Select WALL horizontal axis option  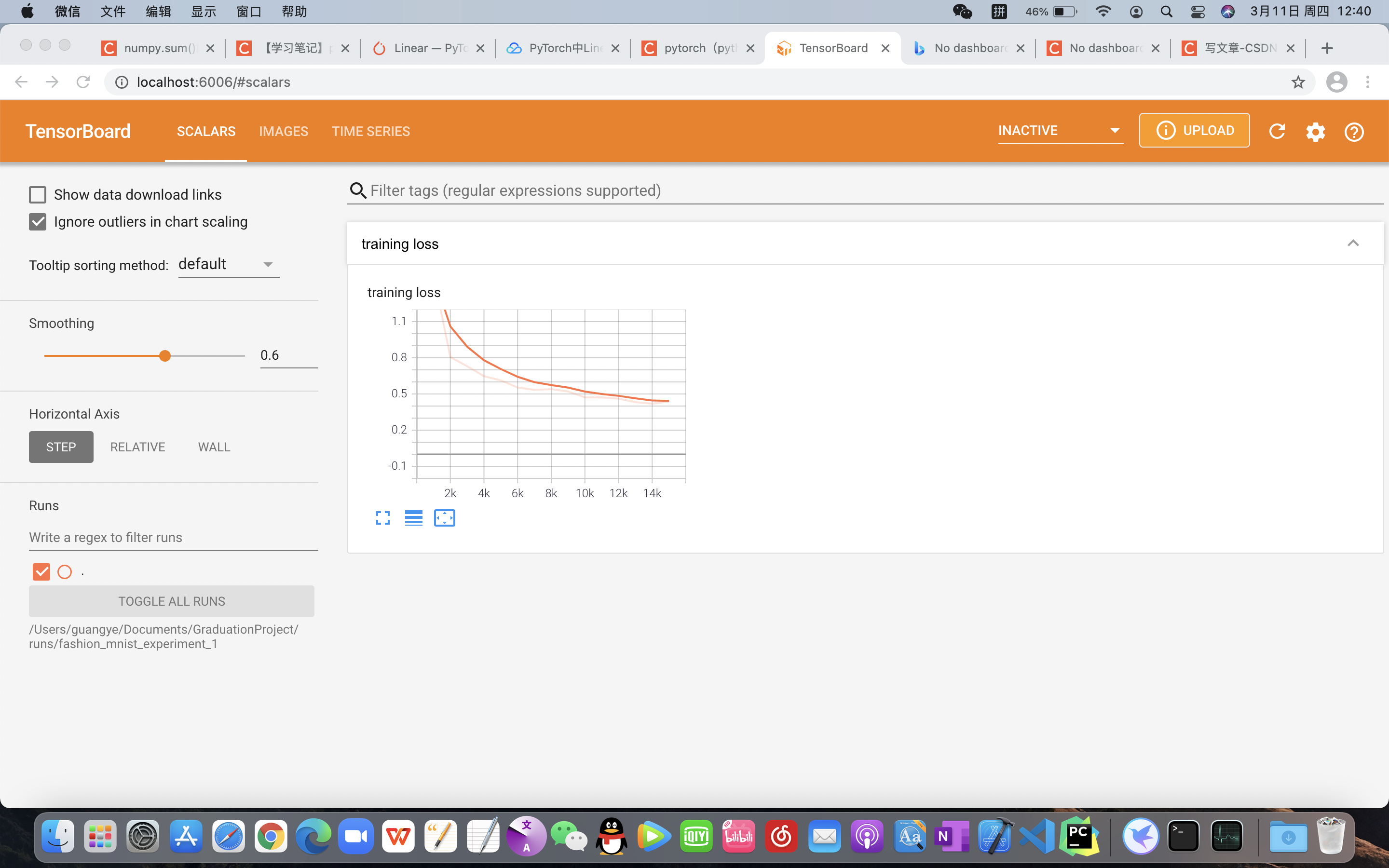tap(214, 447)
